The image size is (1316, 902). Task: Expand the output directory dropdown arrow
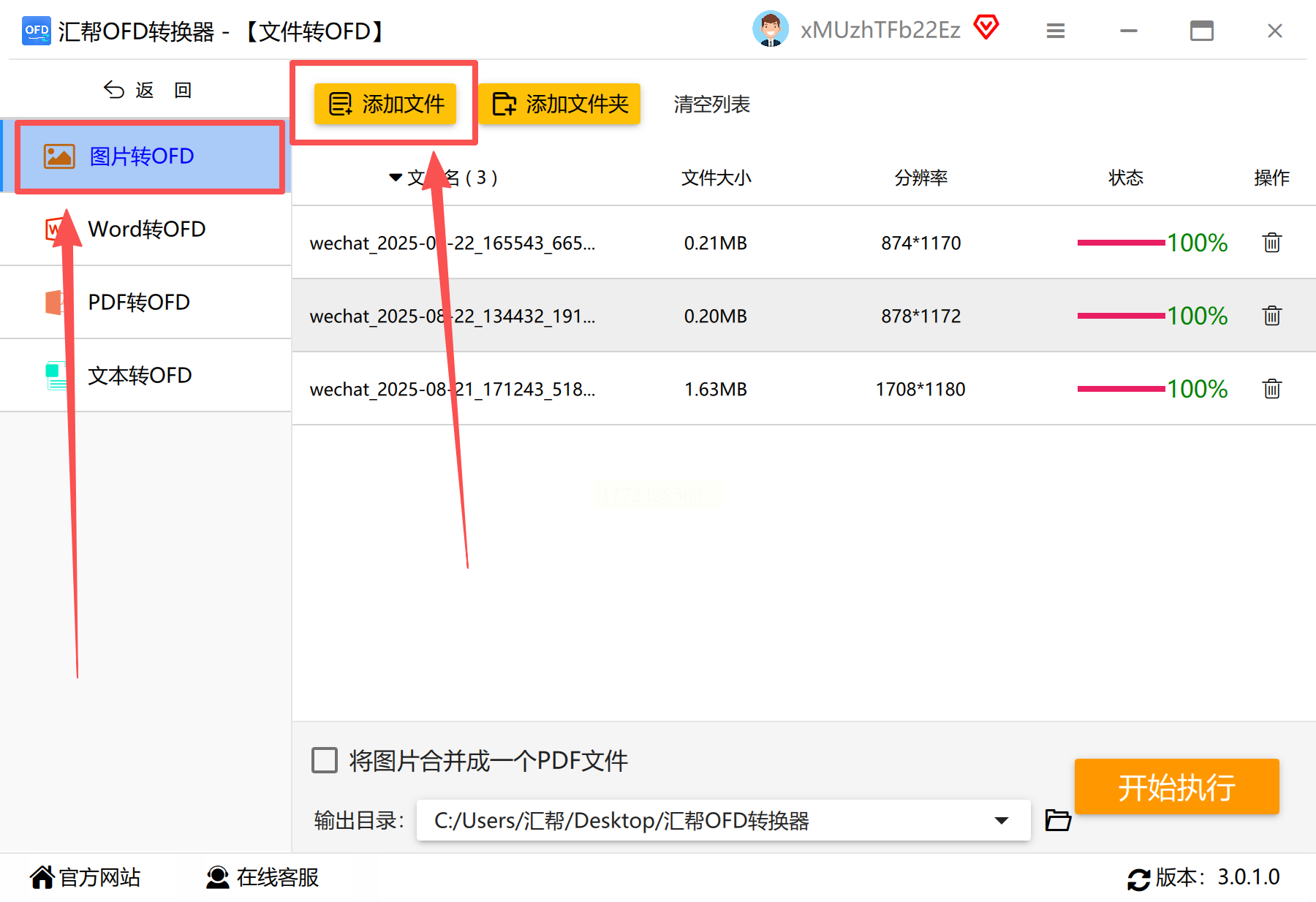pyautogui.click(x=1002, y=820)
